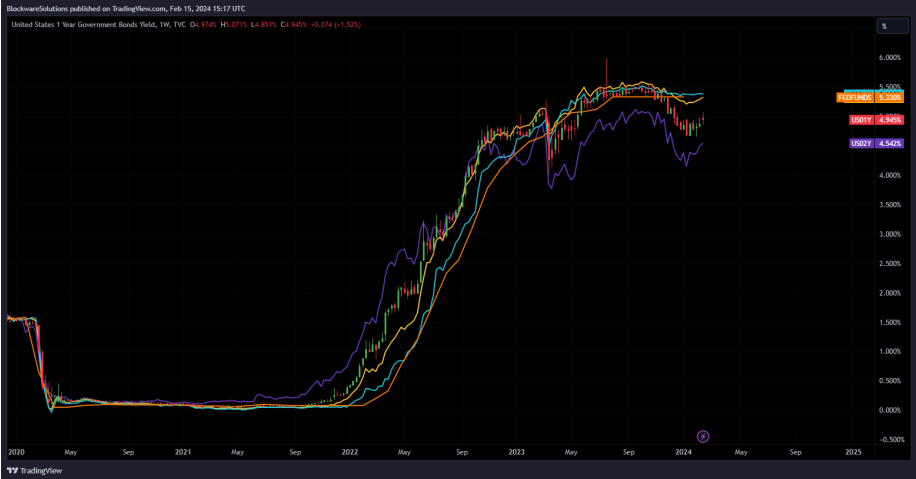916x479 pixels.
Task: Click the 2021 label on time axis
Action: [x=183, y=452]
